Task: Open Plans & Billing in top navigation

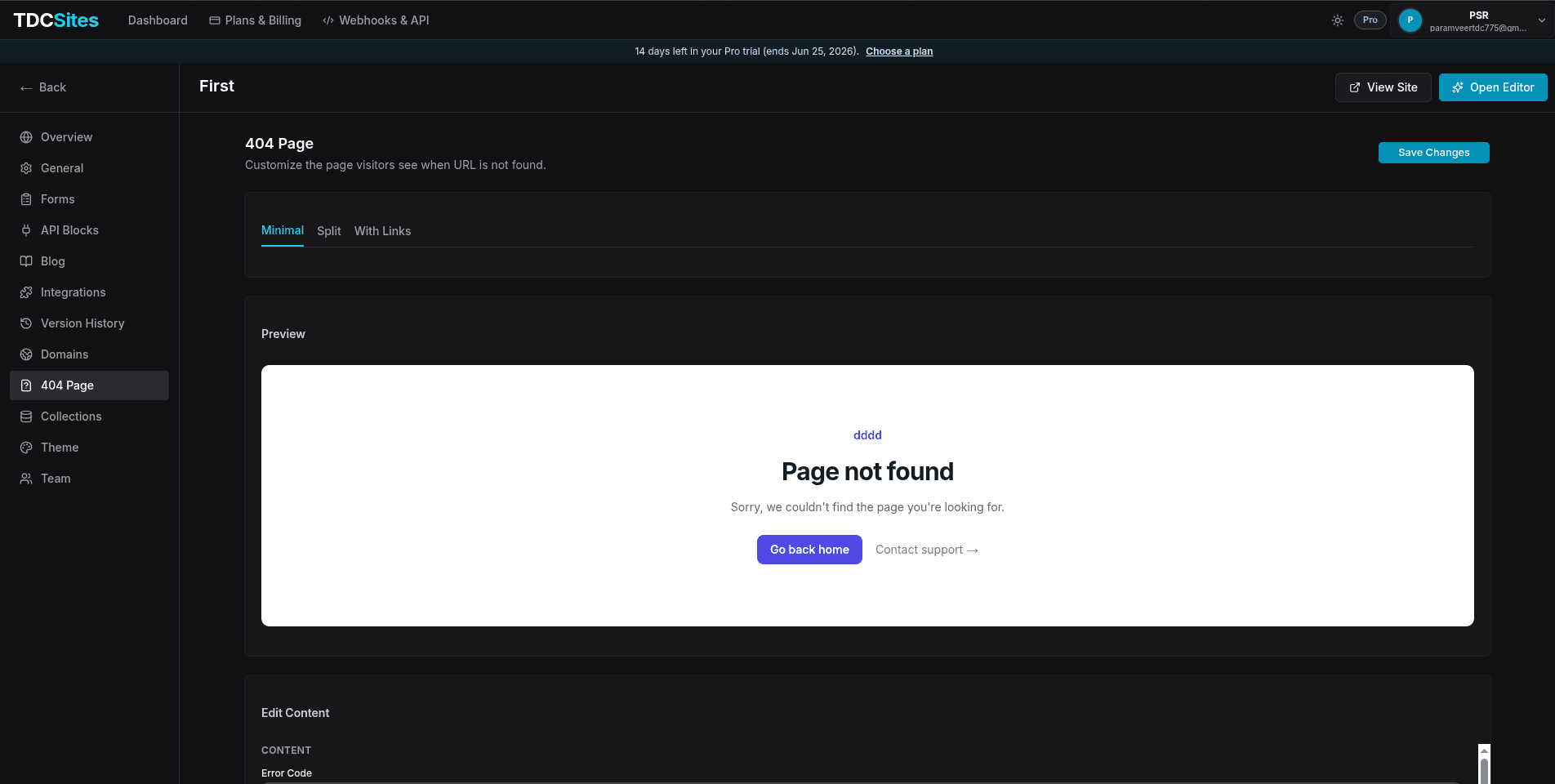Action: pos(255,20)
